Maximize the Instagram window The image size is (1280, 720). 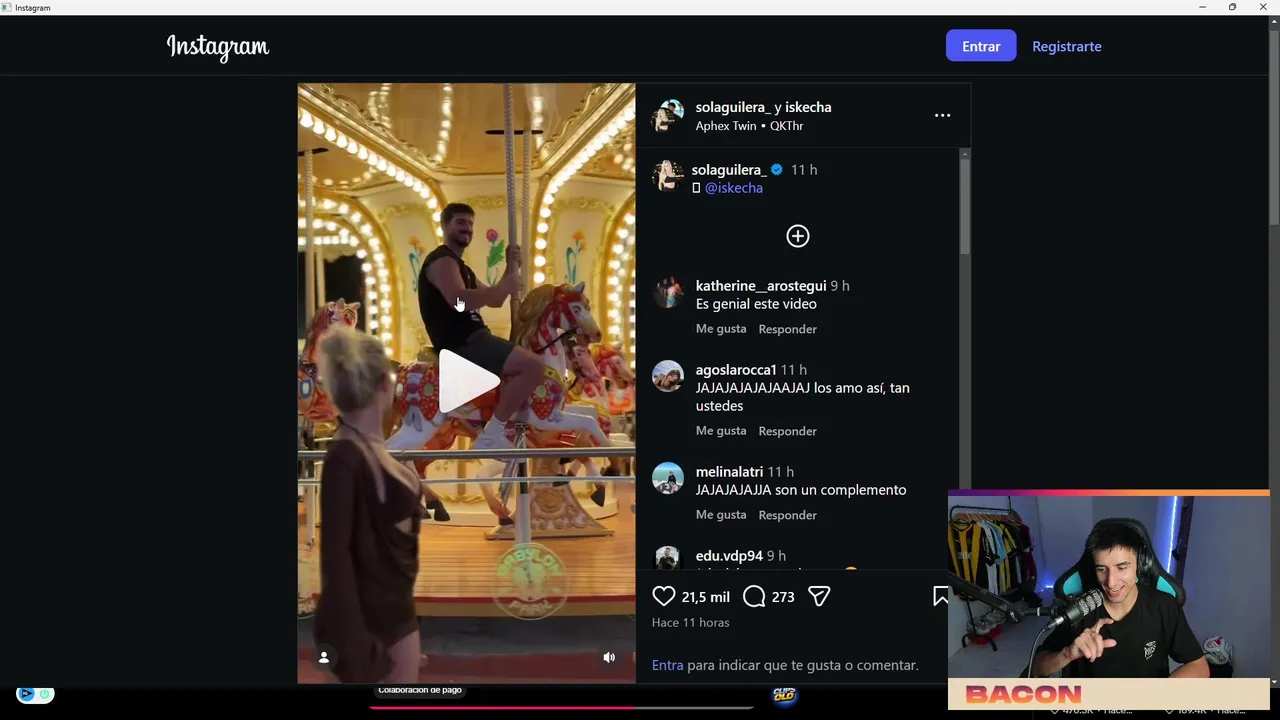pos(1232,7)
